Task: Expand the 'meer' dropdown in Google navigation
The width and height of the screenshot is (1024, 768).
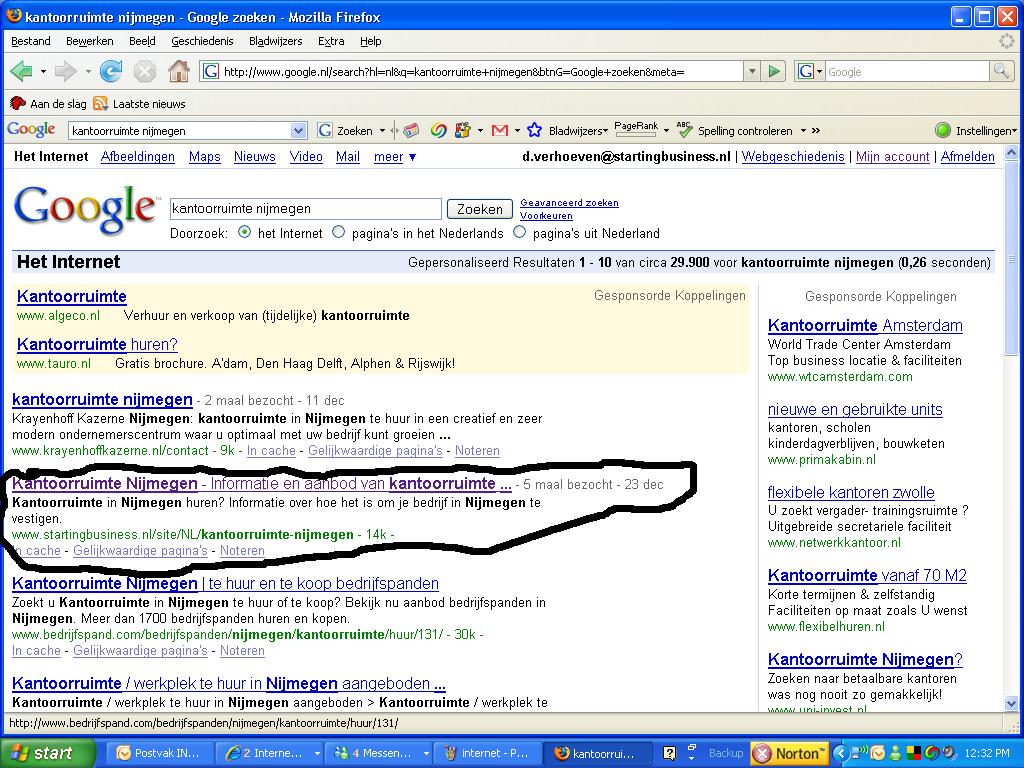Action: 394,157
